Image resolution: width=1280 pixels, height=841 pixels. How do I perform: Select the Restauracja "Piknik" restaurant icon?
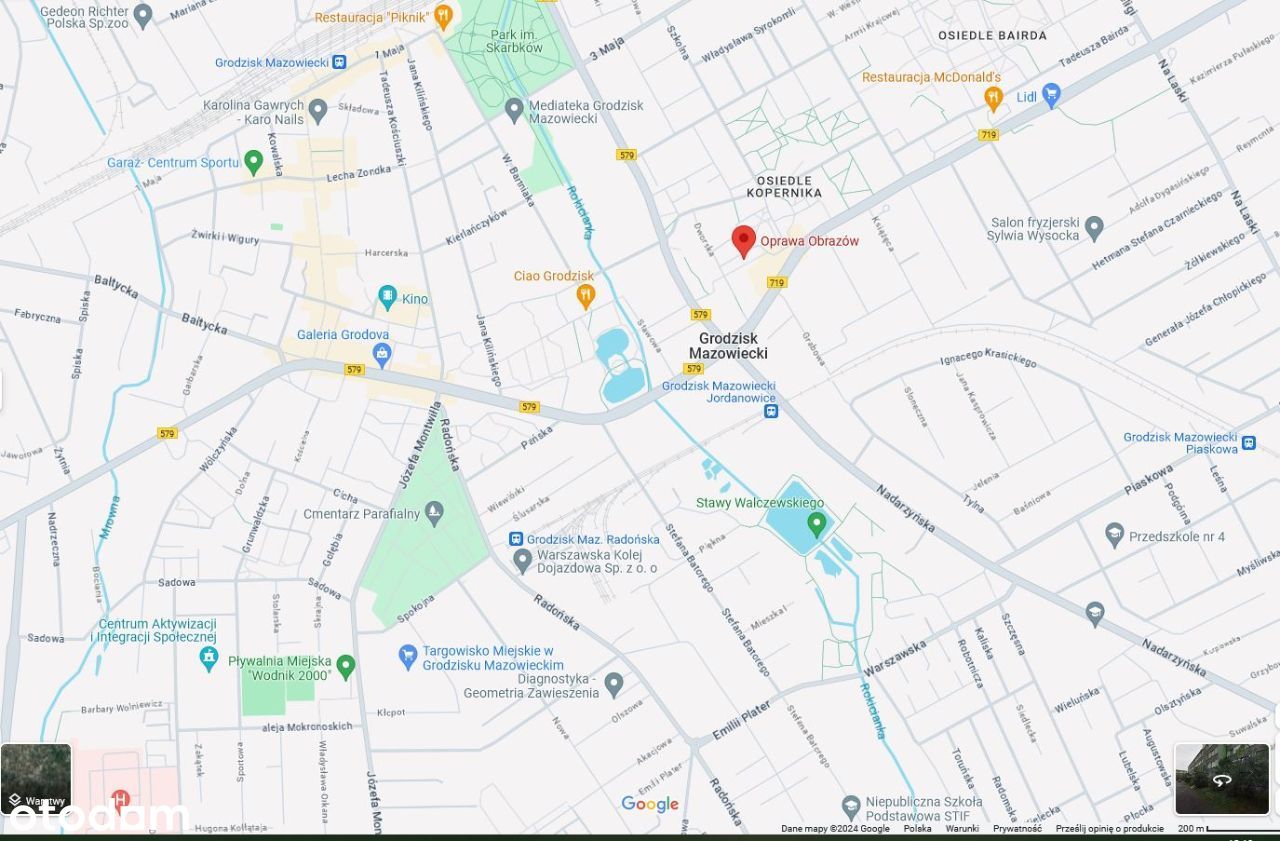point(444,16)
